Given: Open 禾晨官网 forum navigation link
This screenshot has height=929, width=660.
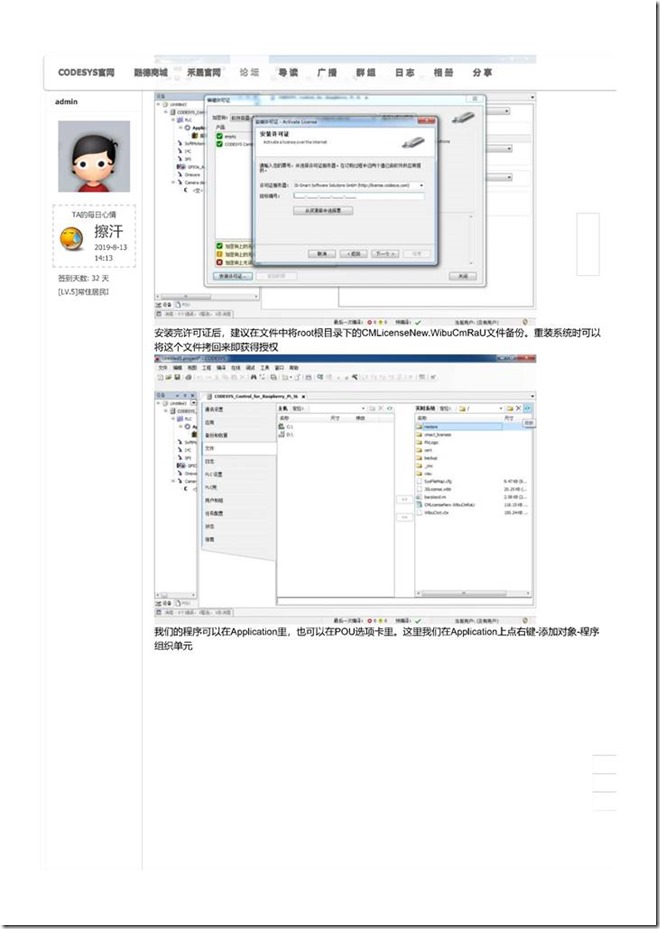Looking at the screenshot, I should pos(204,73).
